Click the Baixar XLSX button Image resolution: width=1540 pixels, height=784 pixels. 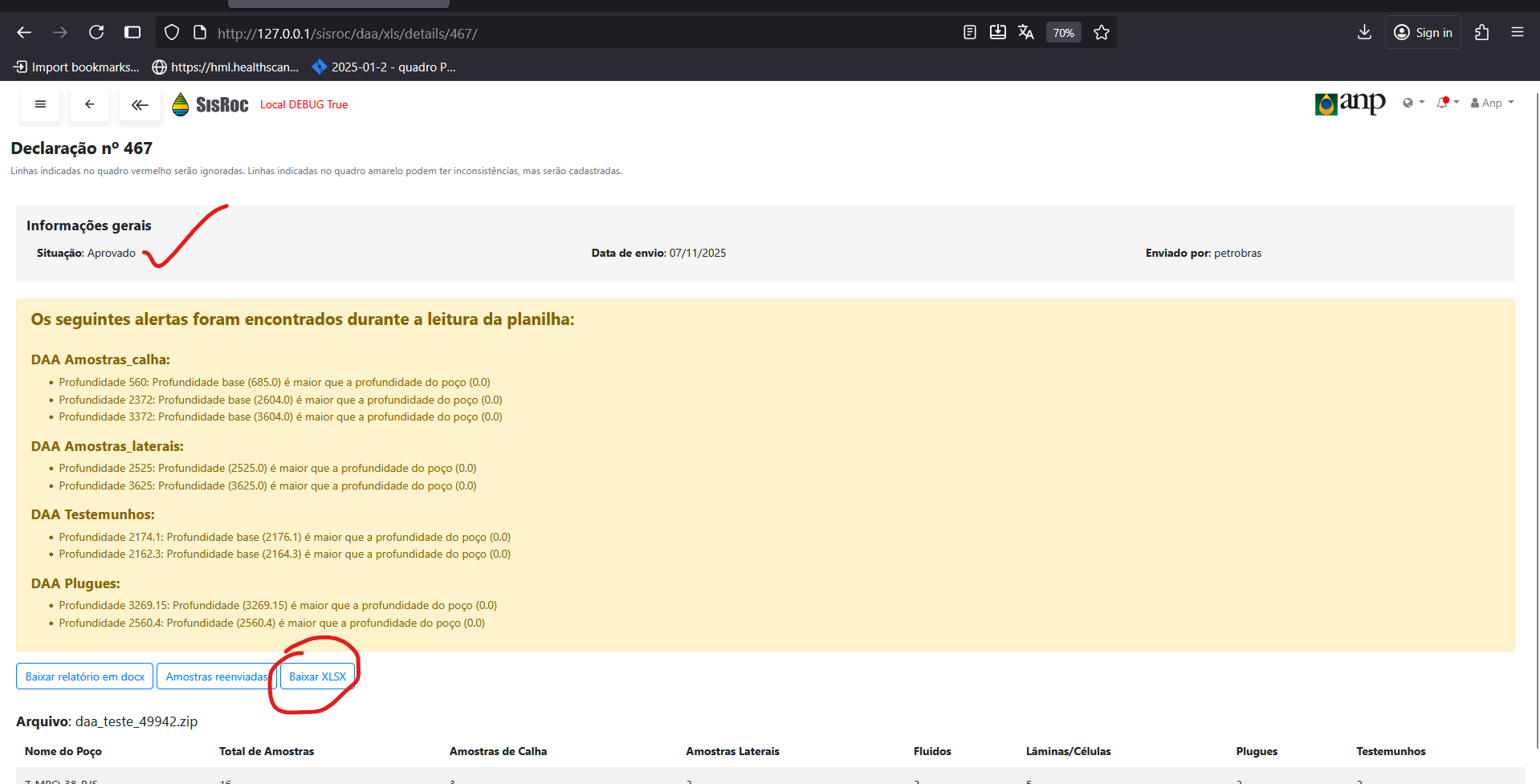click(317, 676)
